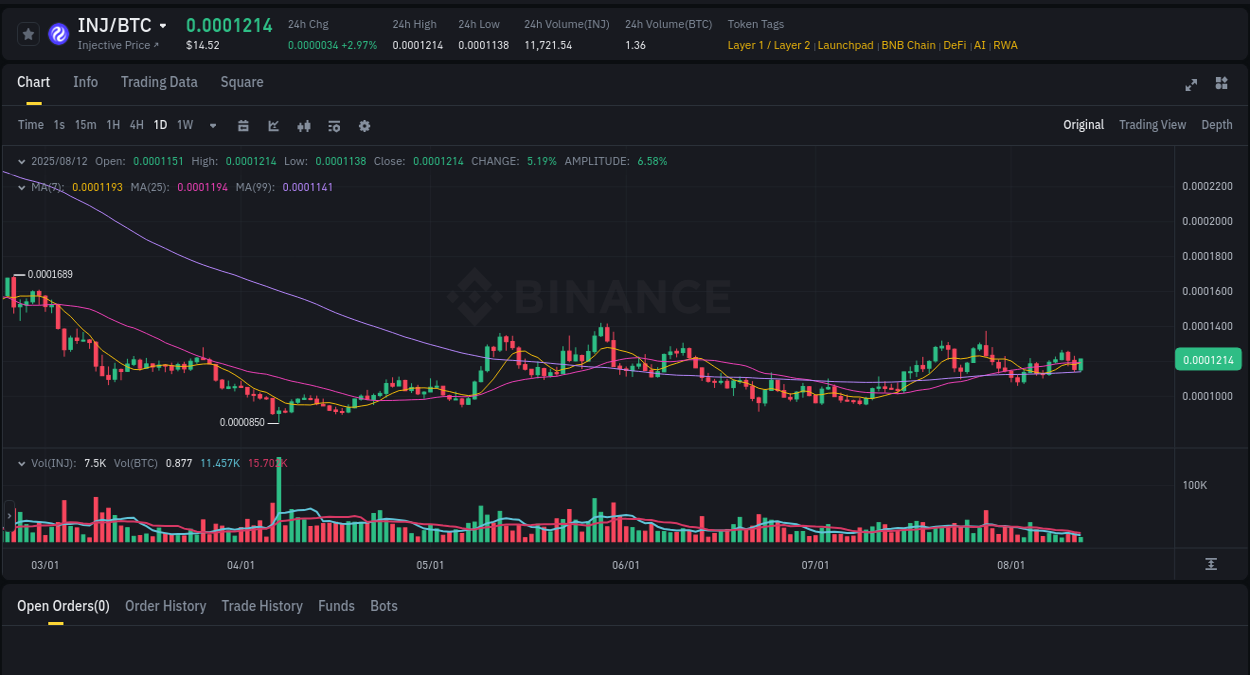Click the Injective coin logo

pos(59,31)
